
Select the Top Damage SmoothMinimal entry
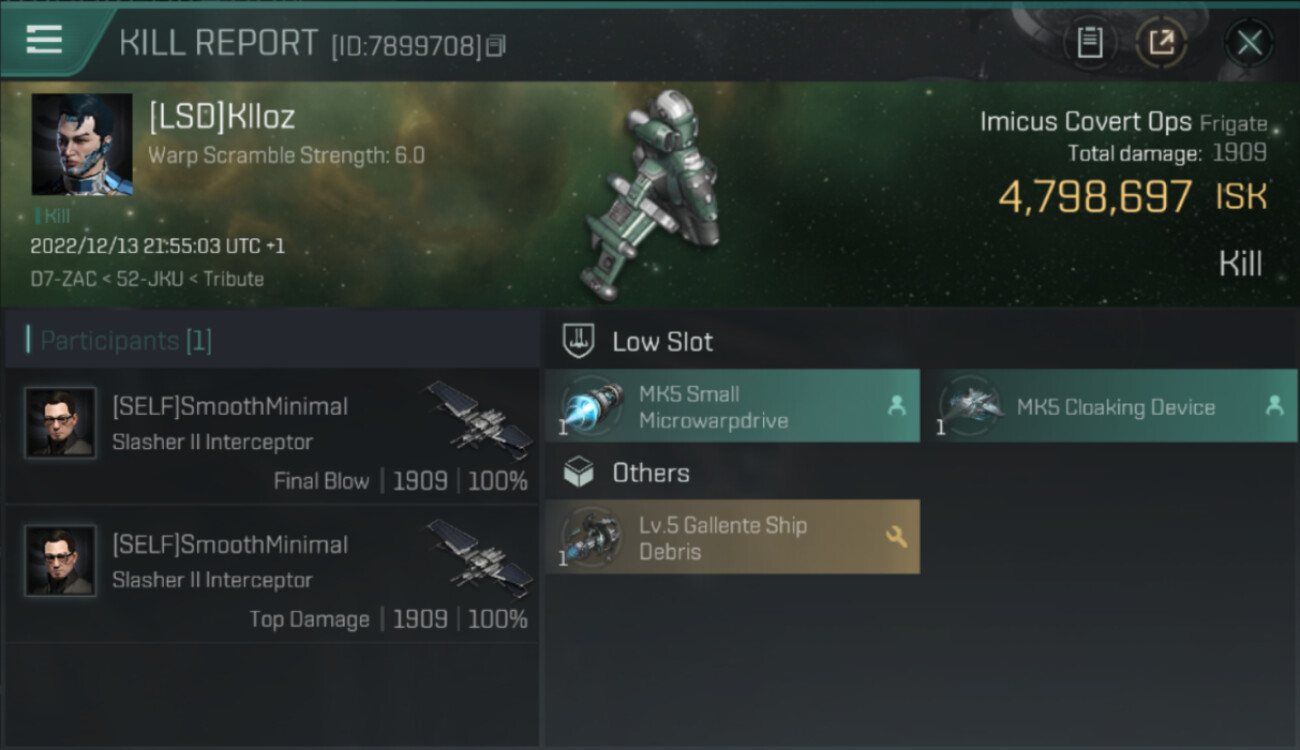(x=272, y=573)
